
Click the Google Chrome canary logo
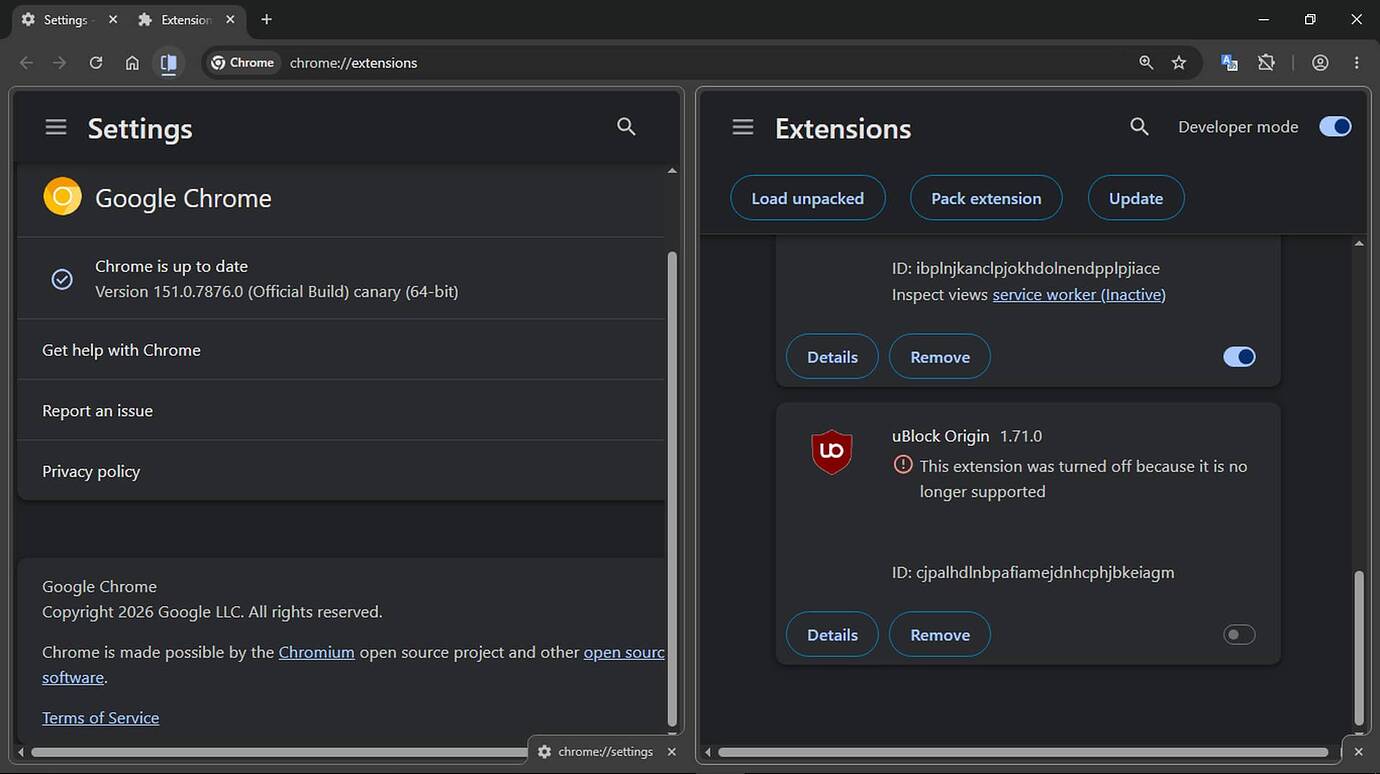pos(62,197)
